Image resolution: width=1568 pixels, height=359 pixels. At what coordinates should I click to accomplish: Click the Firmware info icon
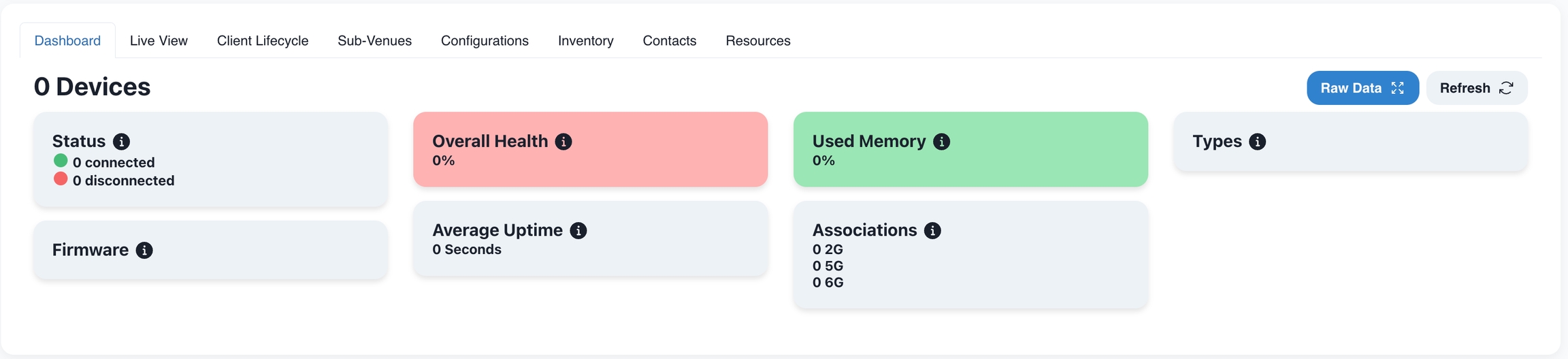click(x=144, y=251)
